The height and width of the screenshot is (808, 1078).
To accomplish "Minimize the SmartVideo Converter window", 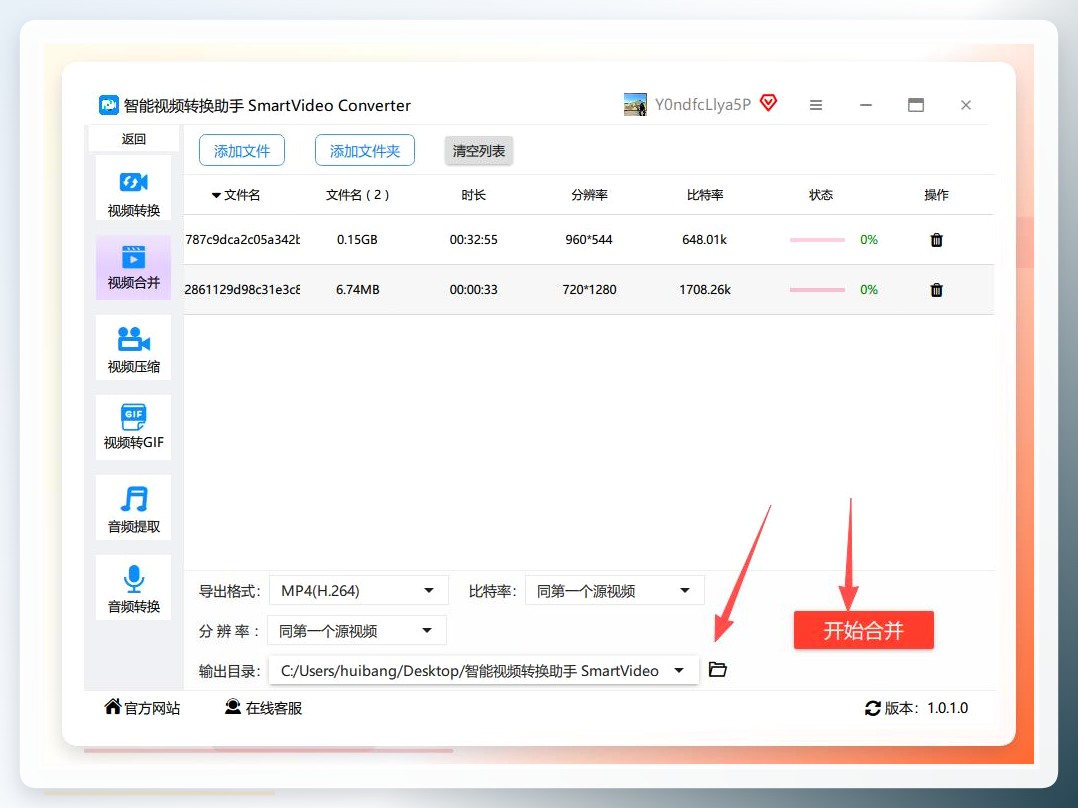I will [866, 105].
